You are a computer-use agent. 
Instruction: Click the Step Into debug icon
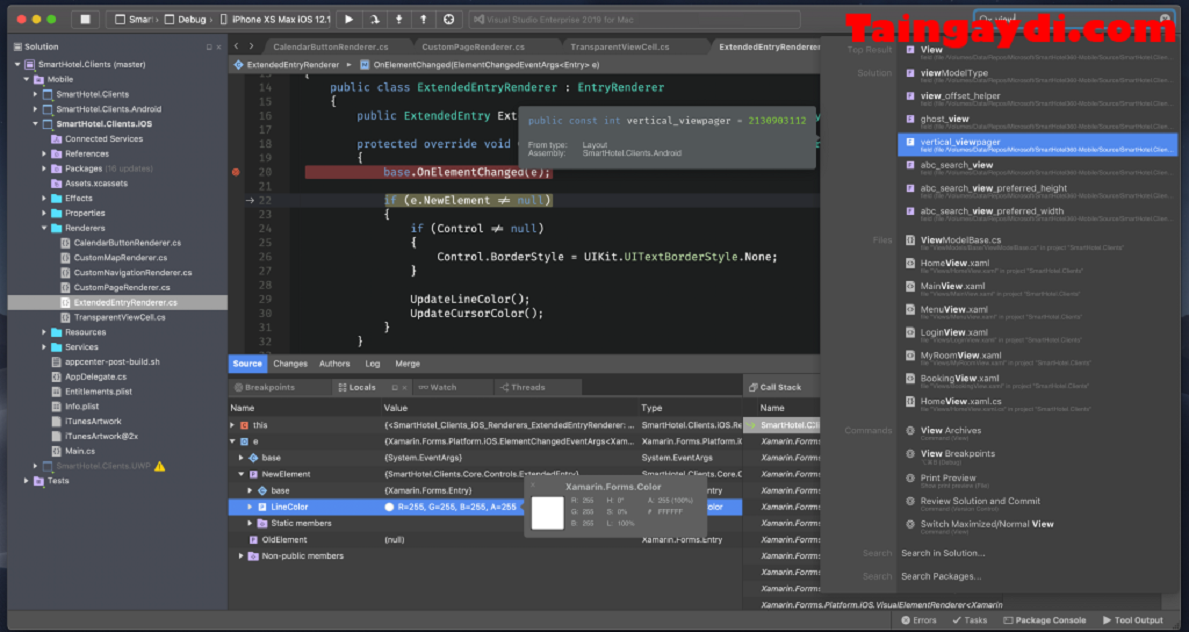[399, 19]
